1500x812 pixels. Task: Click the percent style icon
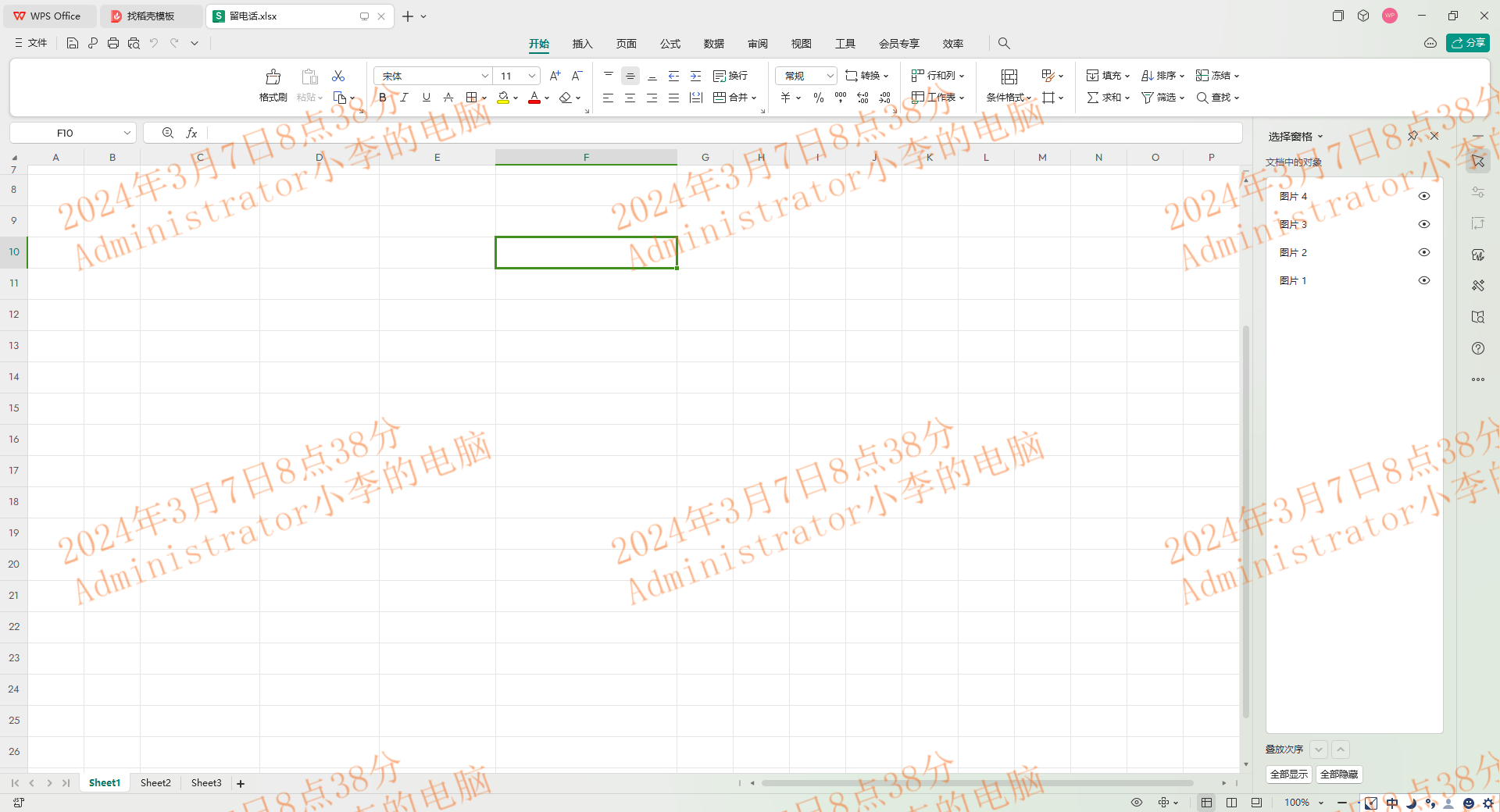point(818,98)
